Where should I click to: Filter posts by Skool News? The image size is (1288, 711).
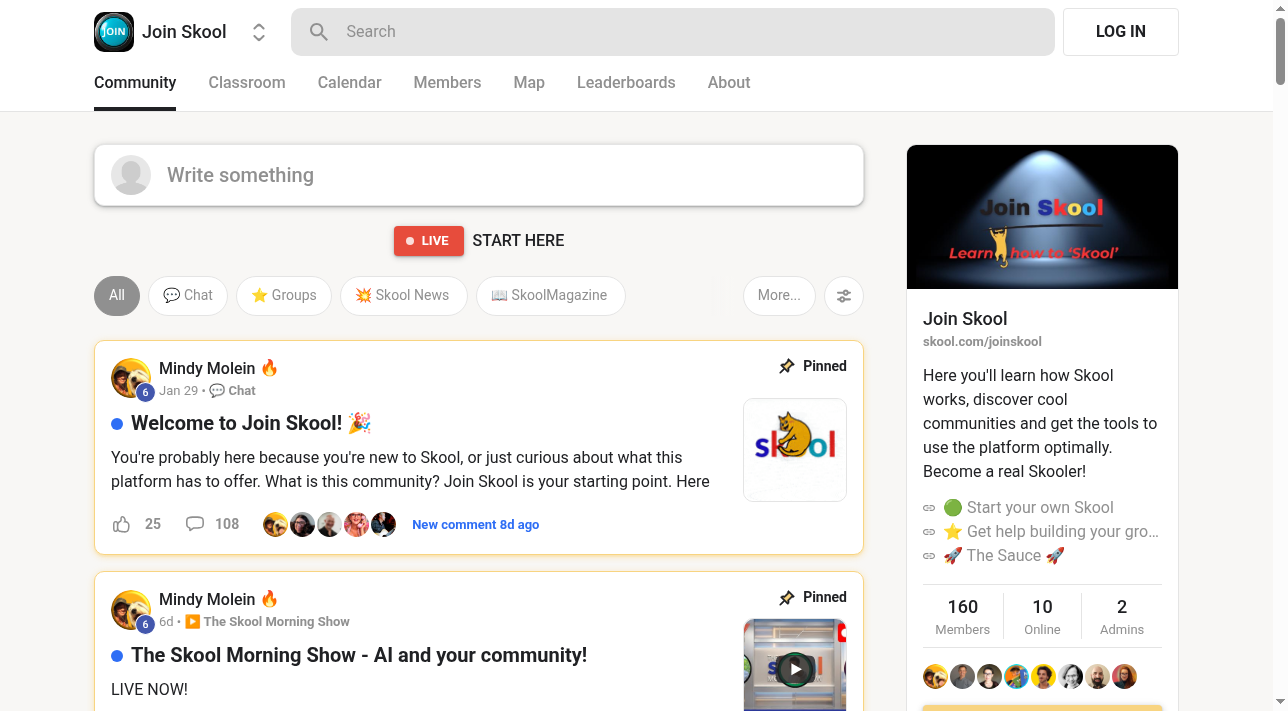[x=404, y=295]
